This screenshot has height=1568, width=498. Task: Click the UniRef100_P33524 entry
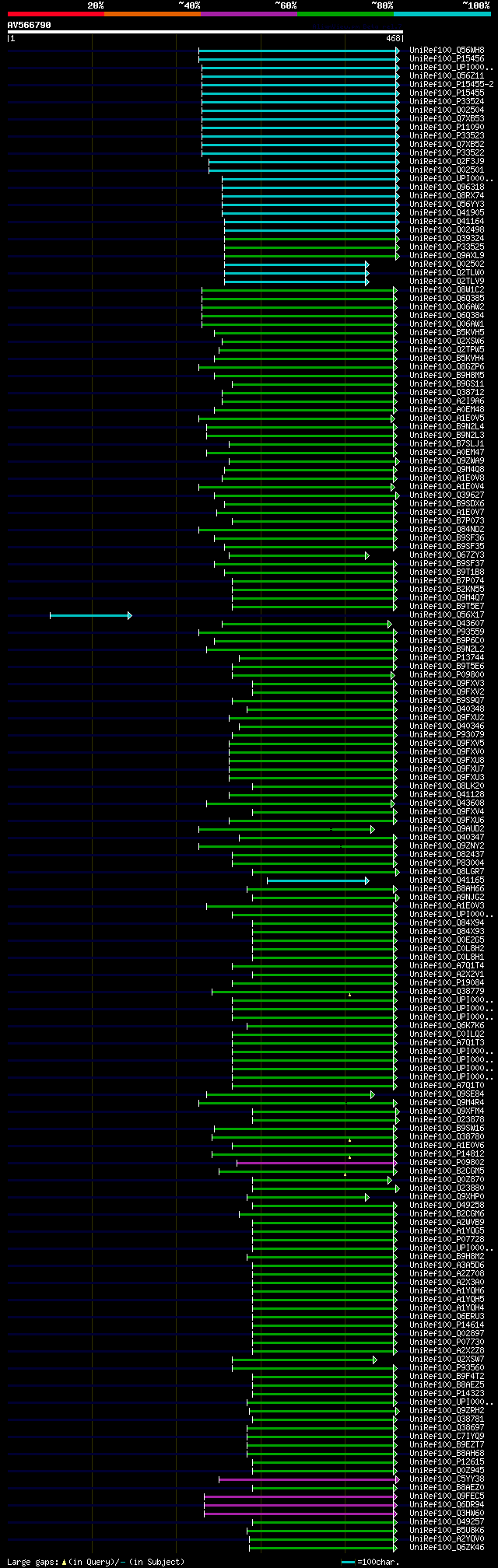coord(447,101)
